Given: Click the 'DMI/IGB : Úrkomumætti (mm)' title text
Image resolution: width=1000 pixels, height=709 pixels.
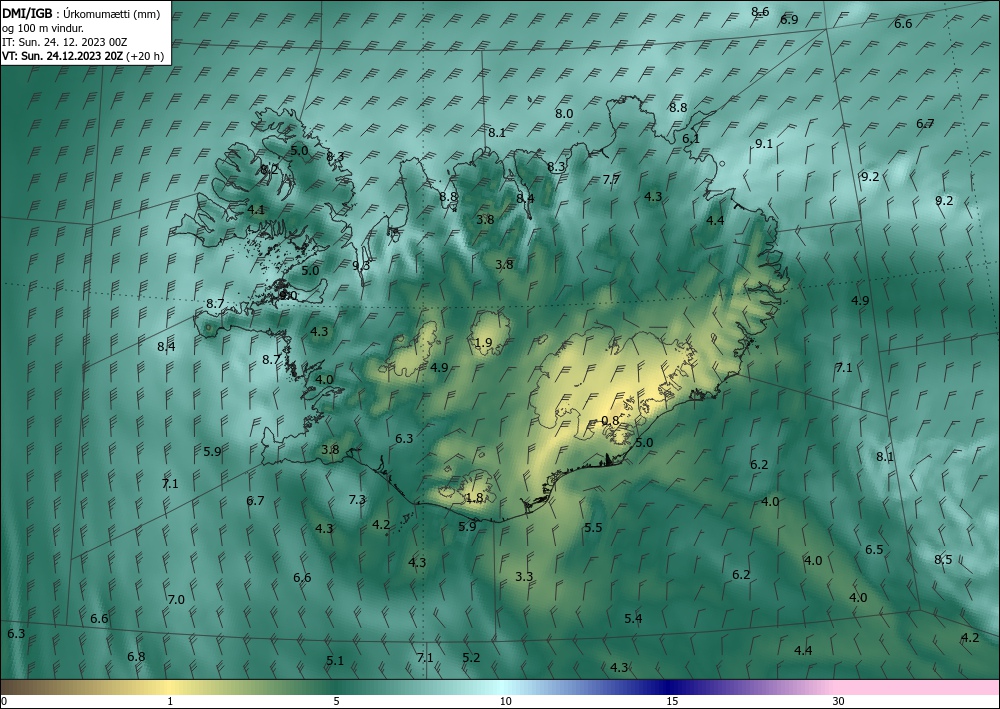Looking at the screenshot, I should click(81, 14).
